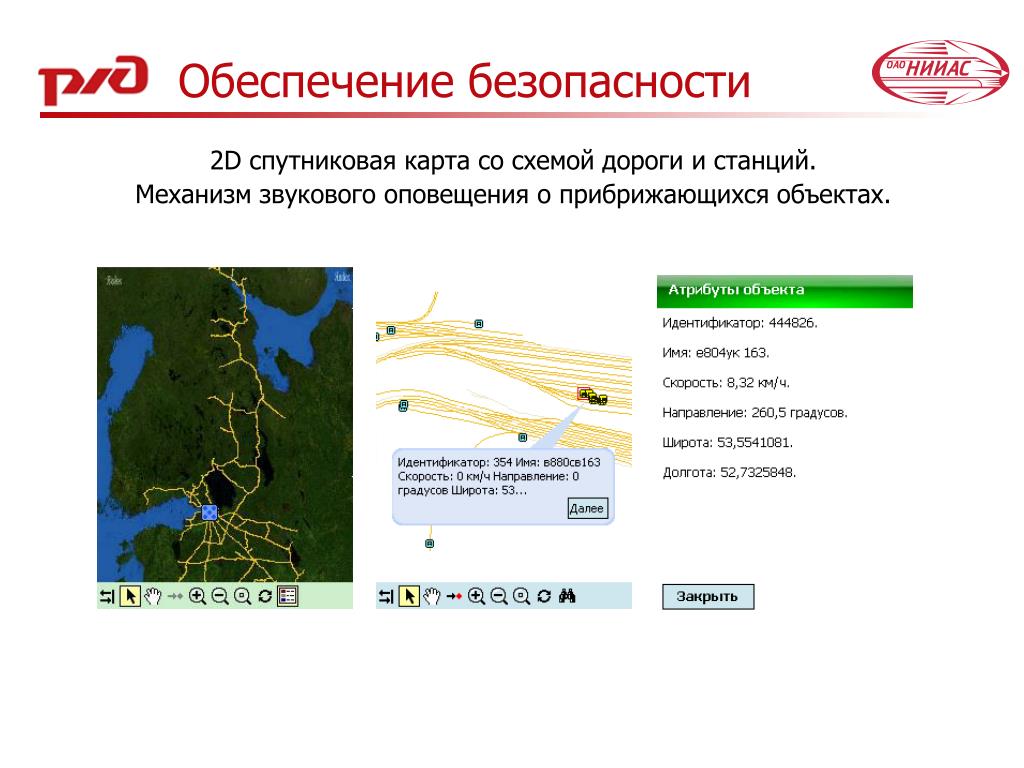
Task: Click station marker just above the info balloon
Action: tap(522, 438)
